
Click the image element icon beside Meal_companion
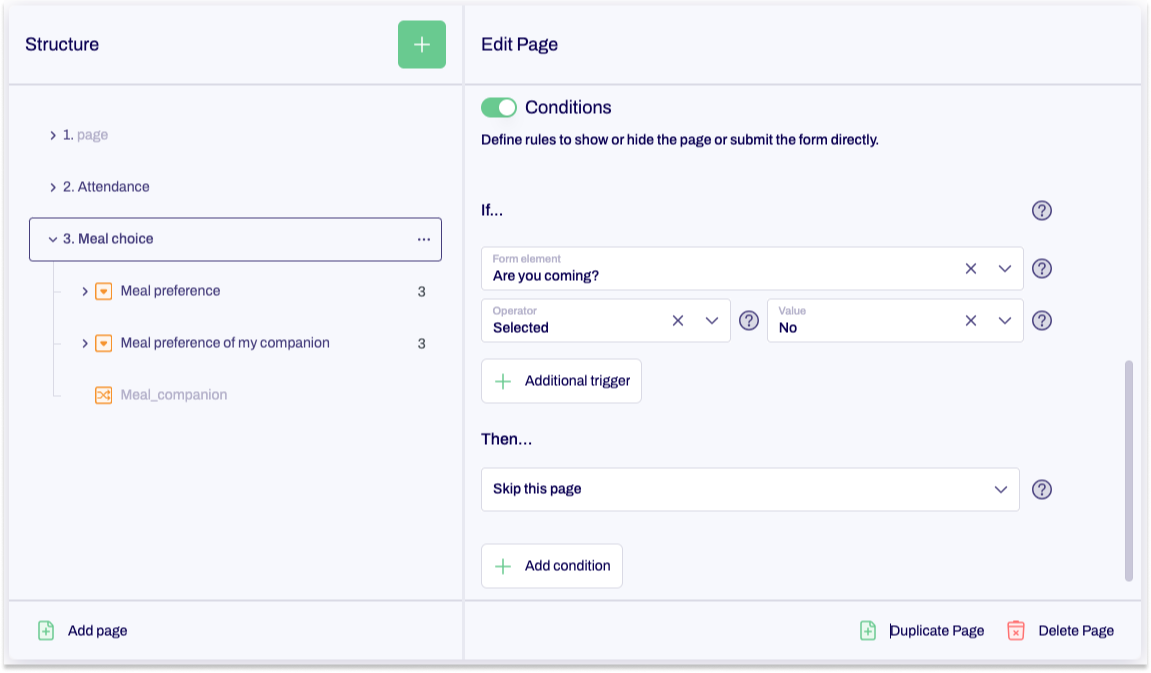104,394
